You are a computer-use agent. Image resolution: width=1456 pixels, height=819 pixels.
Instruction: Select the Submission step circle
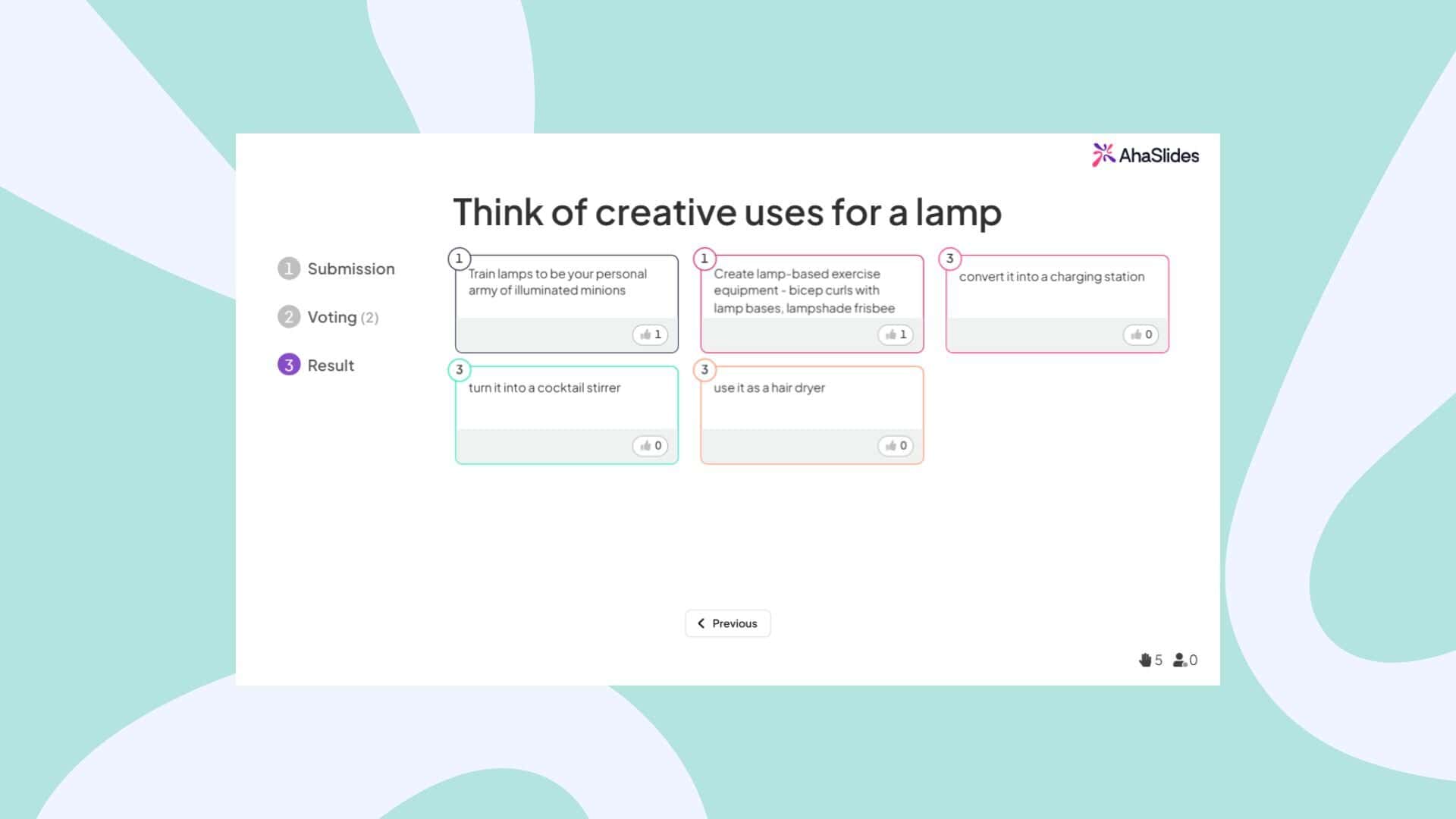(x=289, y=268)
